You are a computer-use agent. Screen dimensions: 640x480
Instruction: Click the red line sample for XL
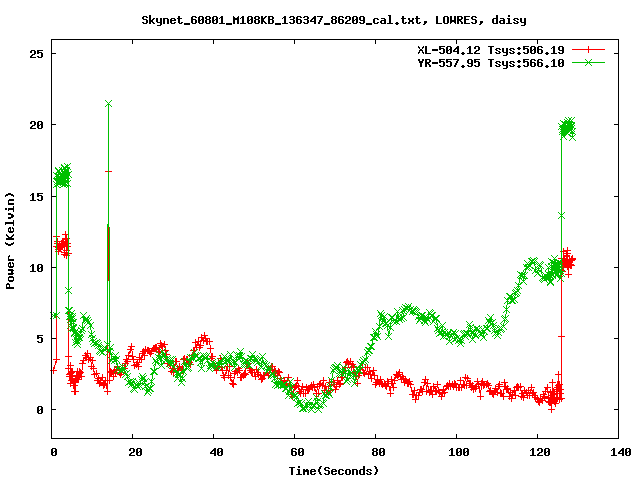point(588,50)
